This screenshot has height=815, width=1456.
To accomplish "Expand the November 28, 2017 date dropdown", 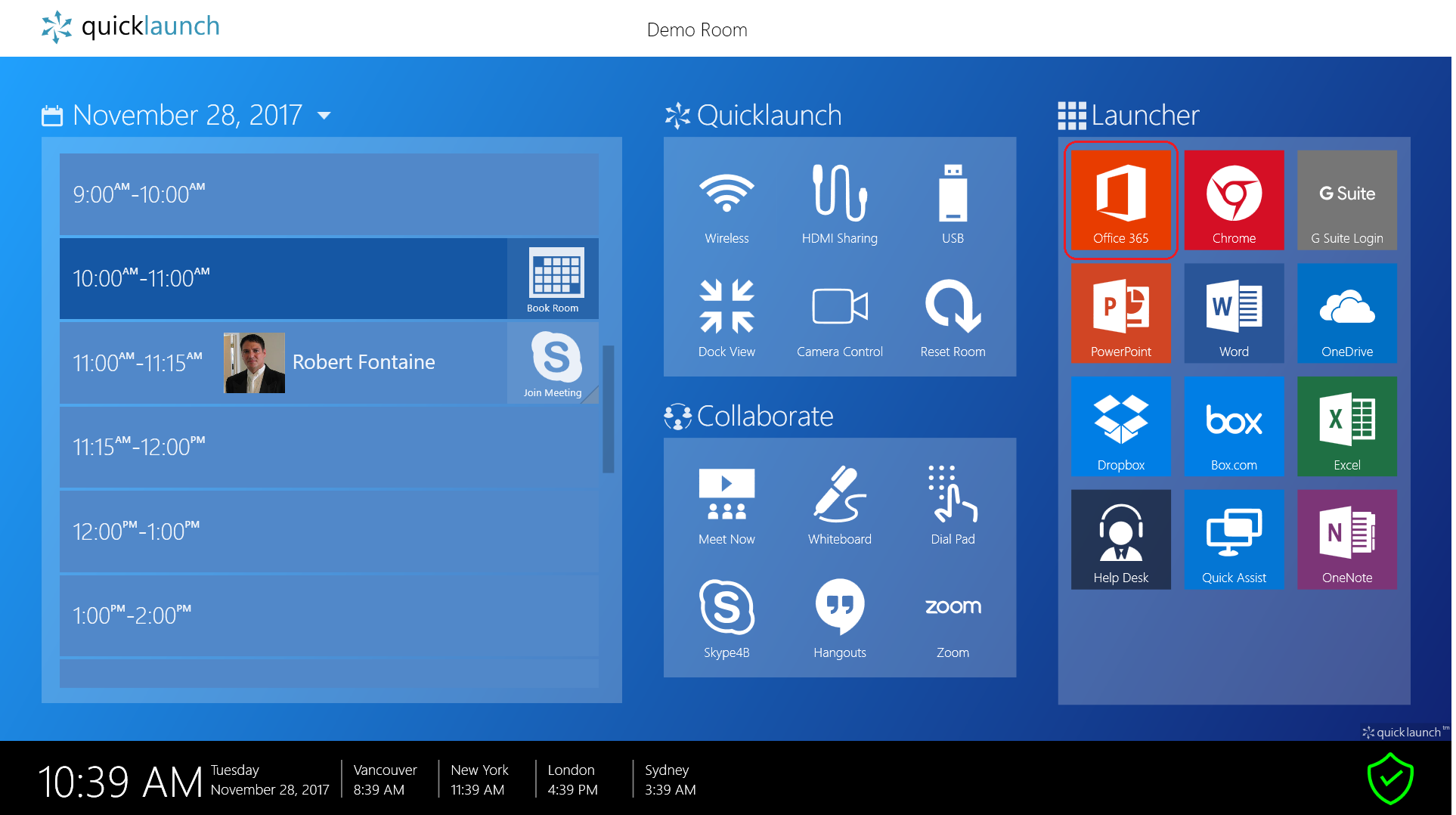I will (x=325, y=116).
